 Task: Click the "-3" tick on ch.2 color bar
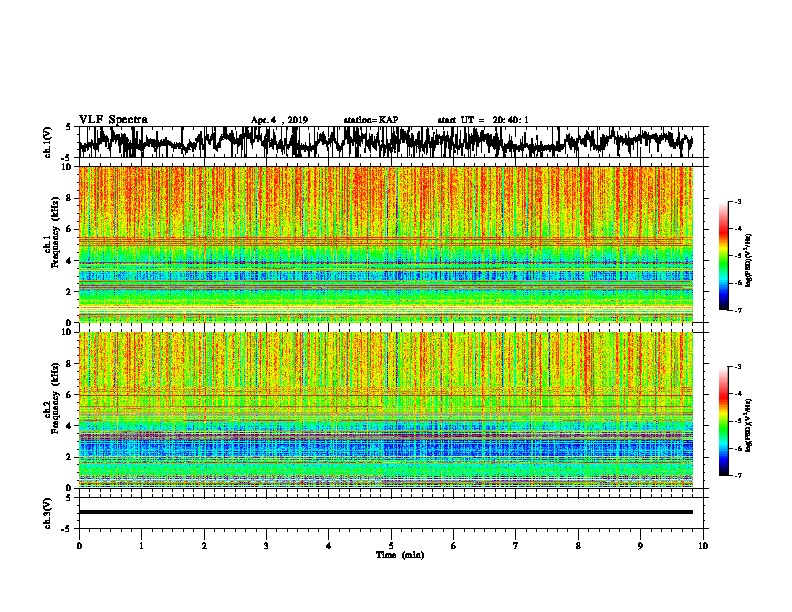(x=738, y=367)
